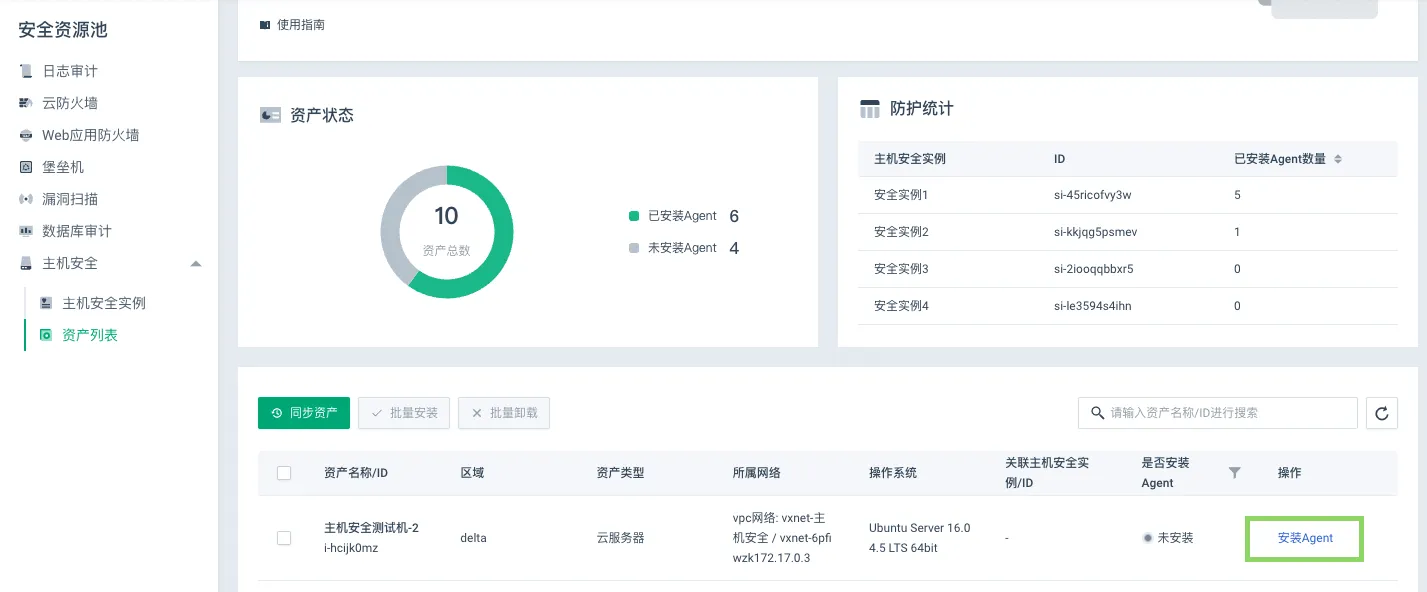The width and height of the screenshot is (1427, 592).
Task: Click 安装Agent for 主机安全测试机-2
Action: click(1305, 538)
